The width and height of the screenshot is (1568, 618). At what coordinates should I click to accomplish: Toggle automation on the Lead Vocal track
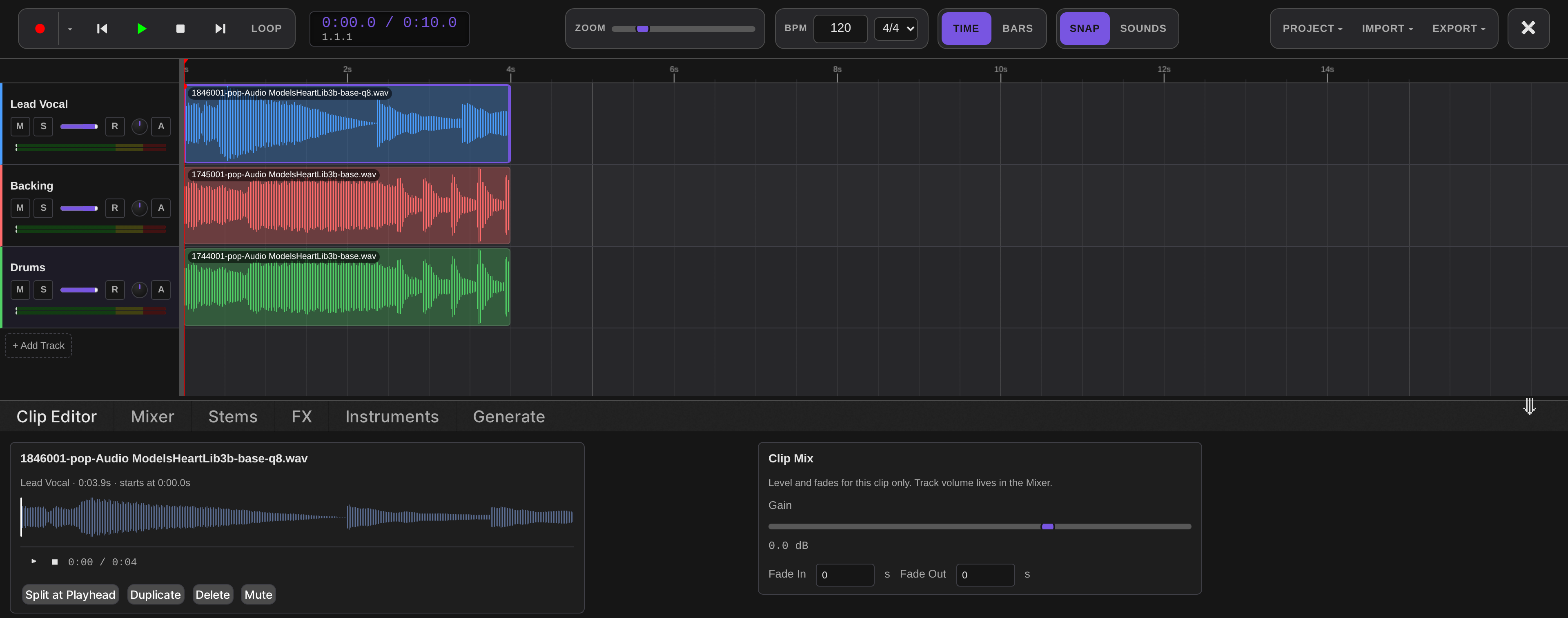[161, 126]
